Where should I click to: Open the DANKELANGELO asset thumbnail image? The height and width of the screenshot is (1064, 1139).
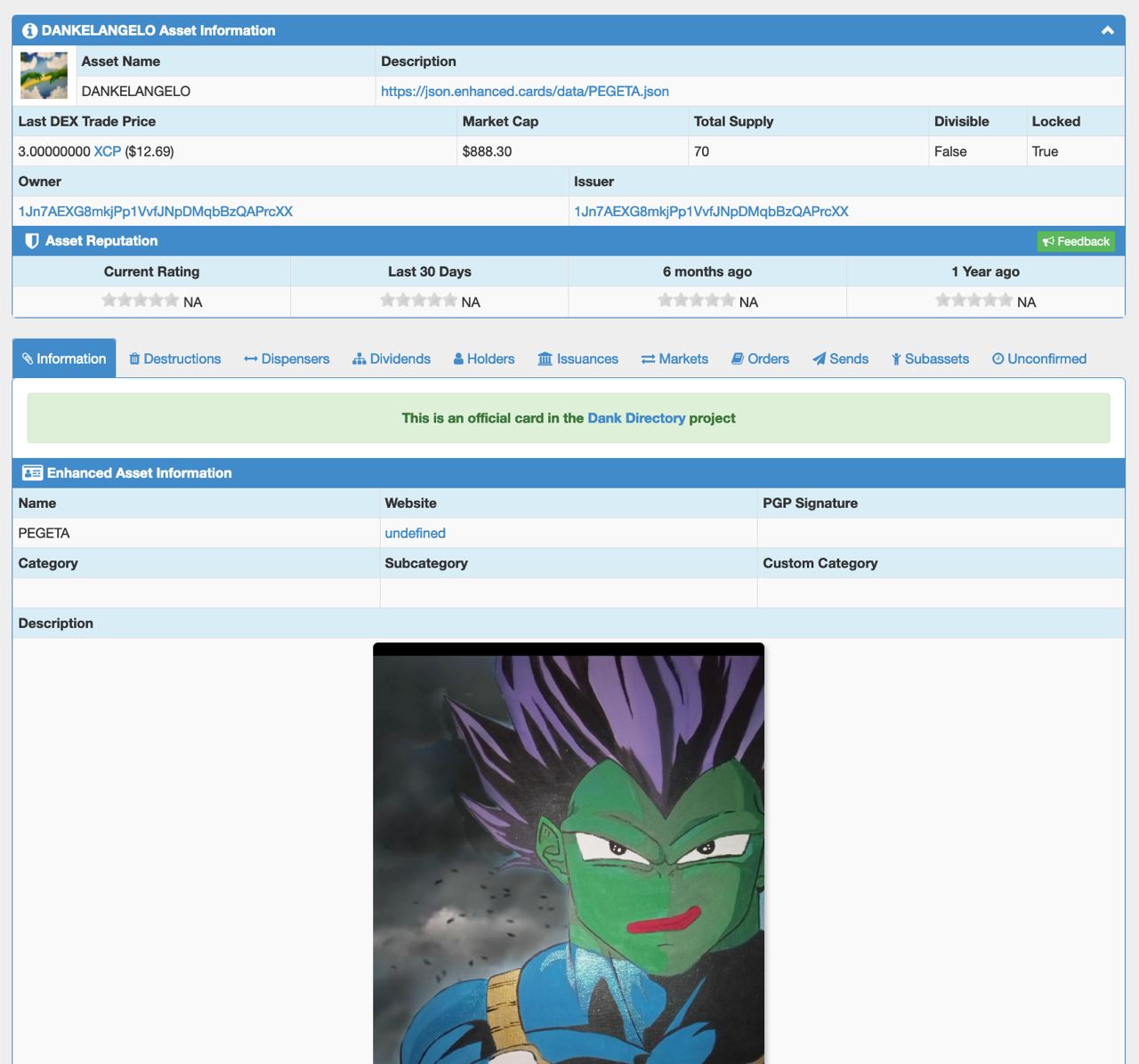coord(44,76)
